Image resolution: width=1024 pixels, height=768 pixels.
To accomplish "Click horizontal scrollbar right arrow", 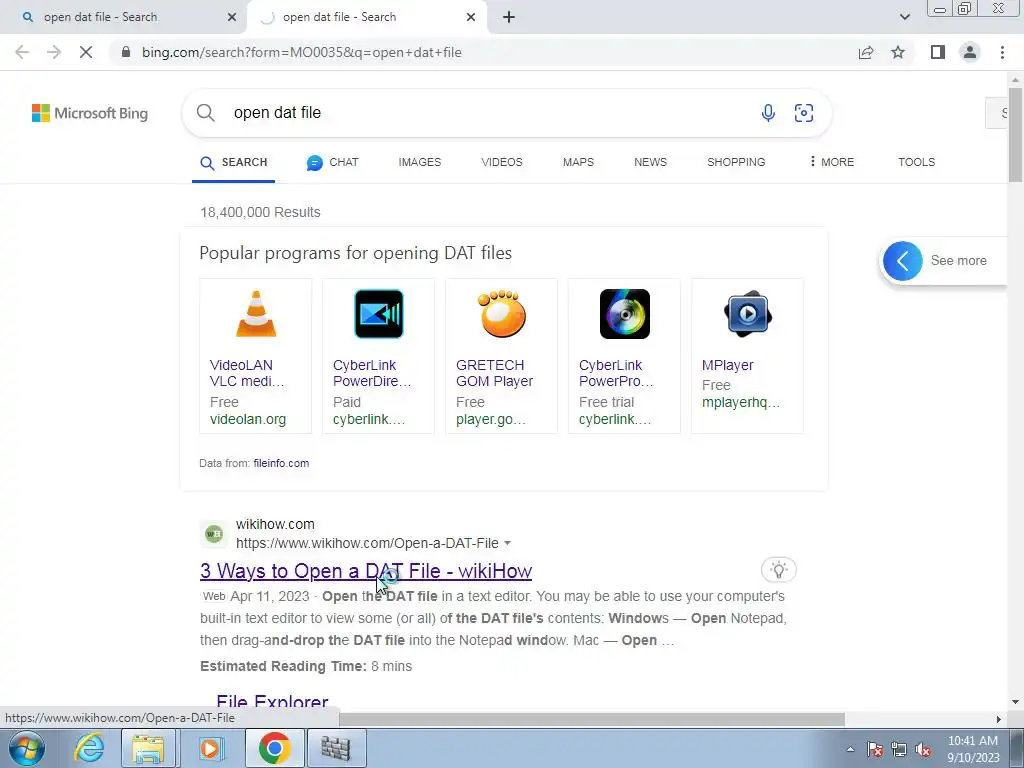I will (x=999, y=719).
